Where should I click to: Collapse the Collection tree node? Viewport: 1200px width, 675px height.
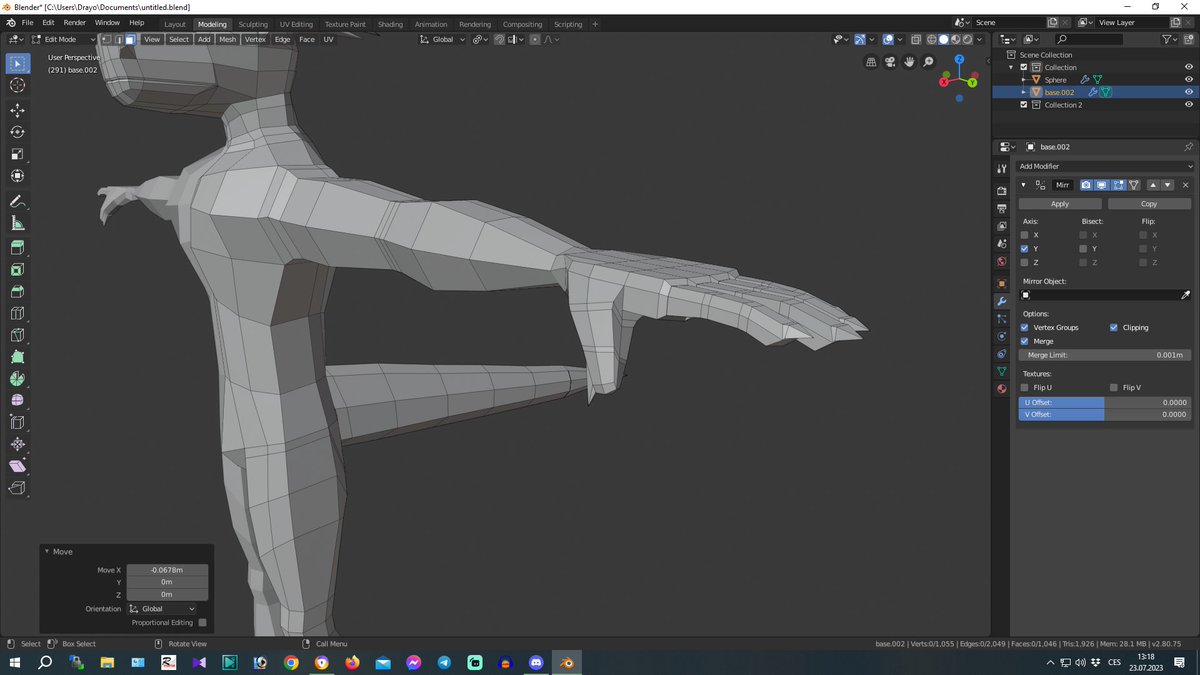click(x=1011, y=67)
